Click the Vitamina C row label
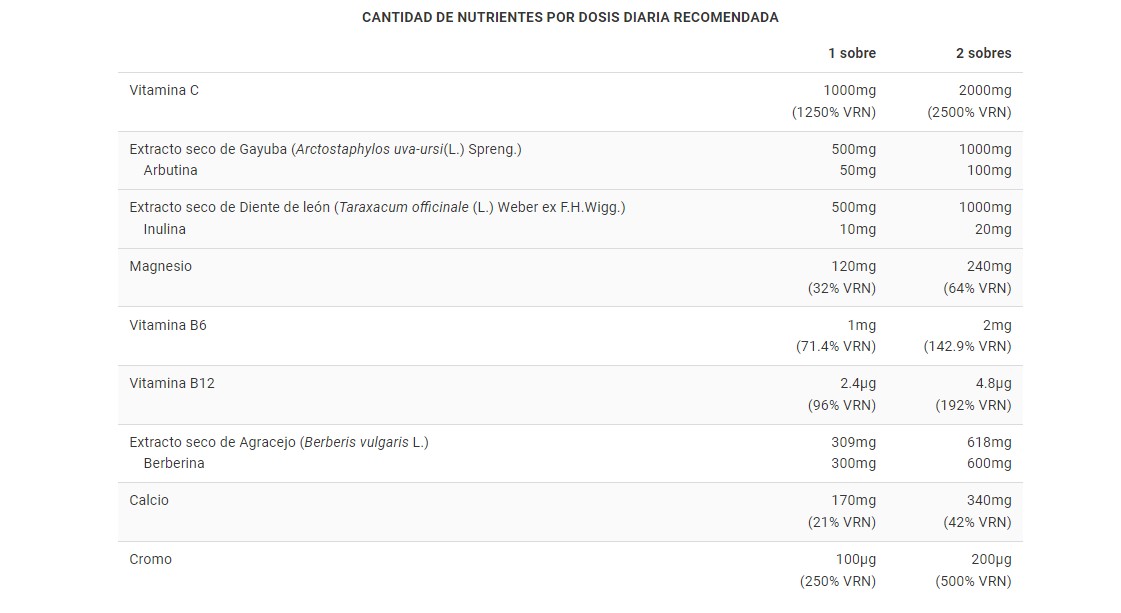The image size is (1121, 613). (x=164, y=90)
